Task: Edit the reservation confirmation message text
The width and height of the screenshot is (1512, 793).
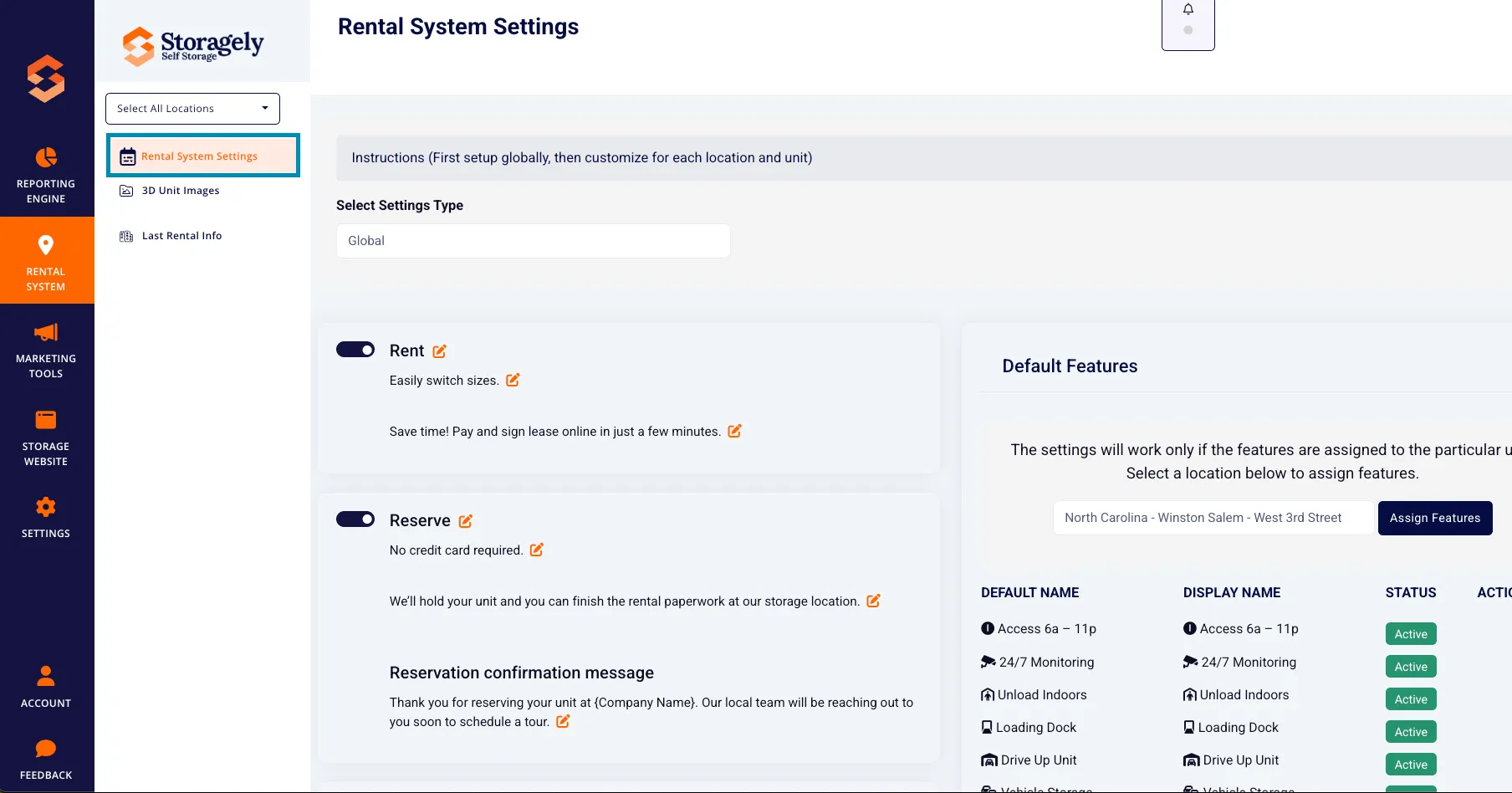Action: tap(563, 721)
